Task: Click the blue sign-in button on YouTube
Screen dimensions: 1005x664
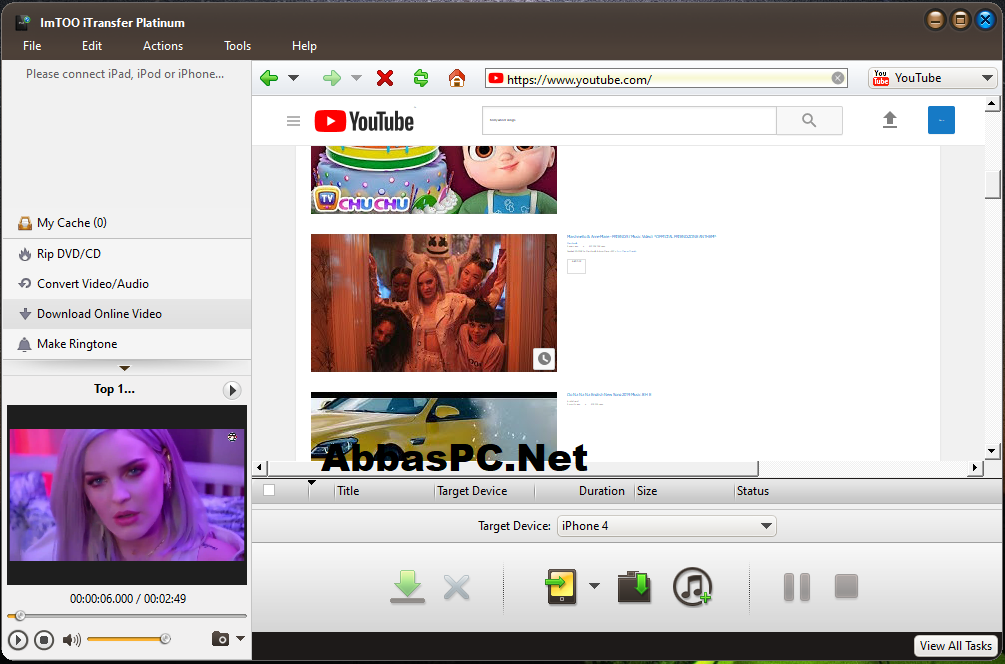Action: pyautogui.click(x=942, y=120)
